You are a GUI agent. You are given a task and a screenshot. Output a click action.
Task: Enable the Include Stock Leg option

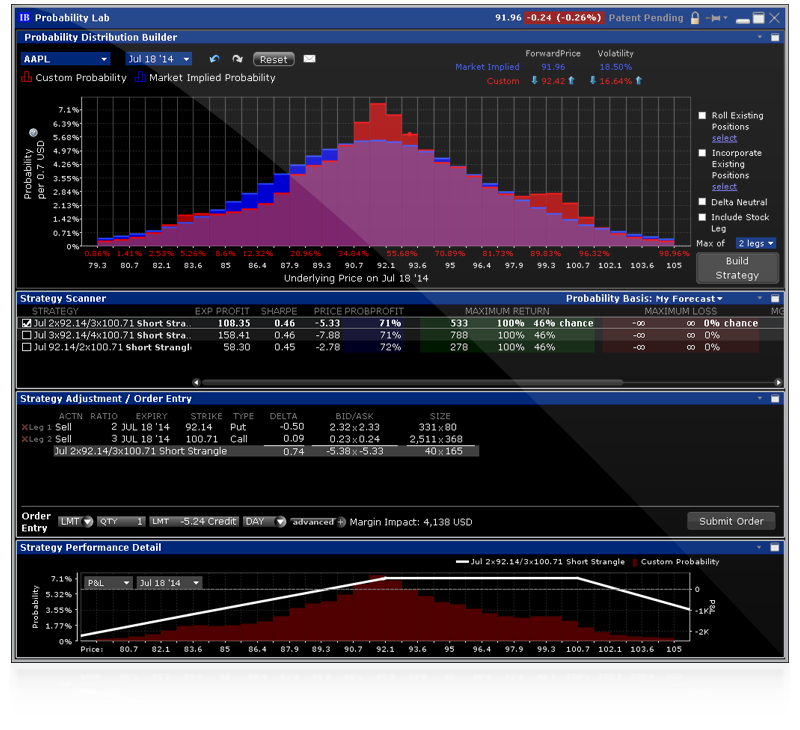pyautogui.click(x=703, y=217)
